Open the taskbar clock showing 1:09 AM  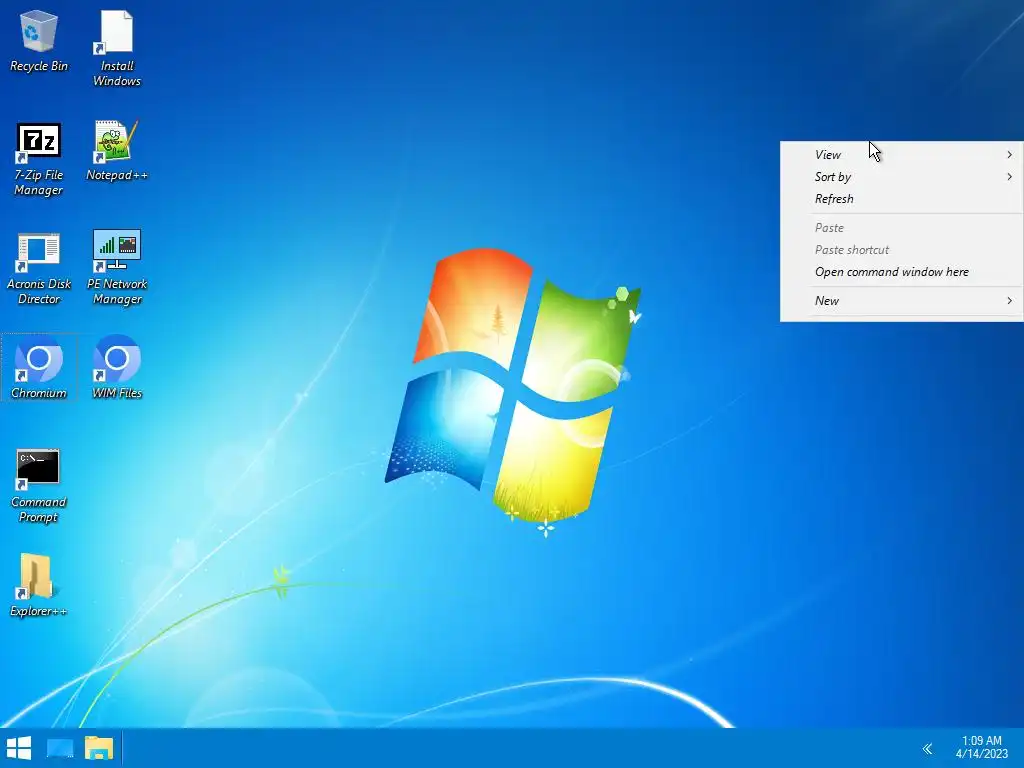(982, 747)
